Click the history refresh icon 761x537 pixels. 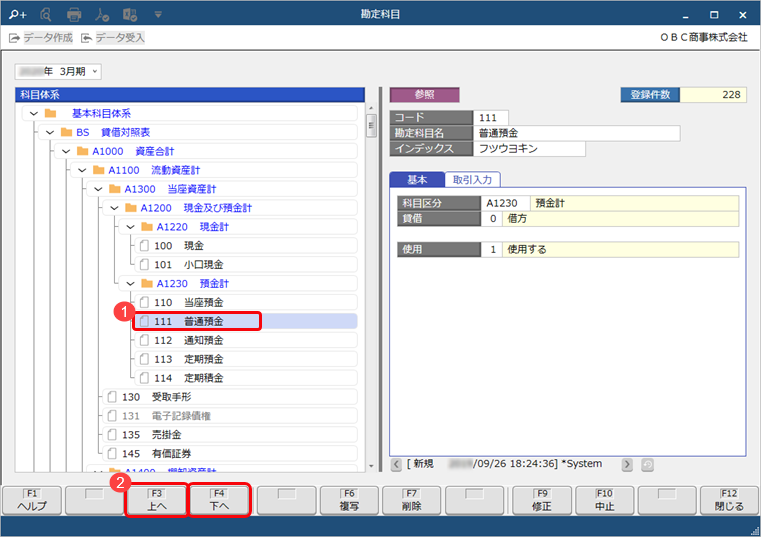click(x=647, y=465)
